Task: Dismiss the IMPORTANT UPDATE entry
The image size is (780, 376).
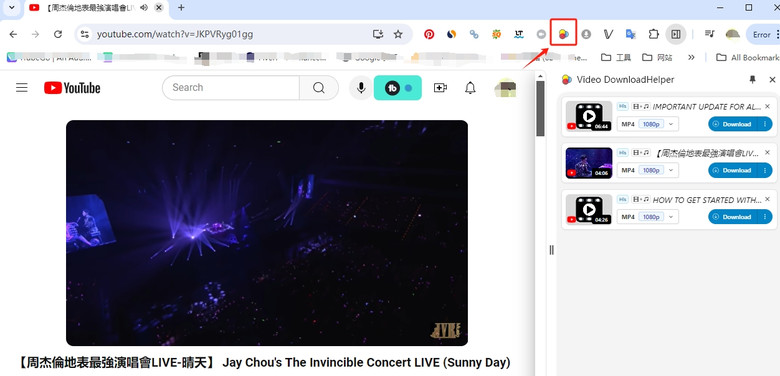Action: [x=767, y=106]
